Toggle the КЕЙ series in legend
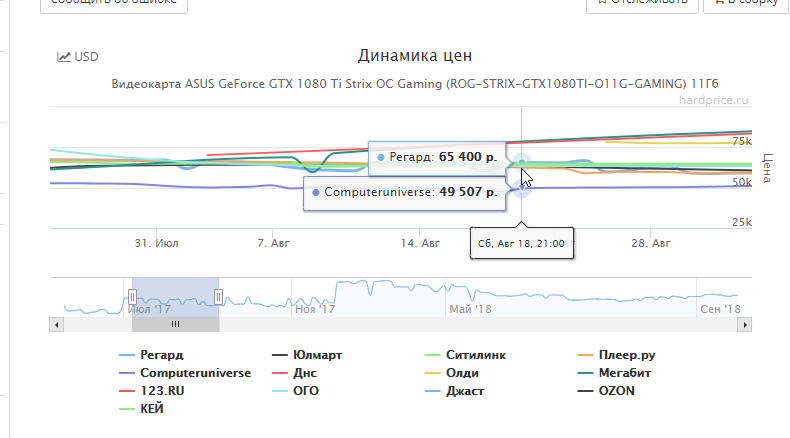The width and height of the screenshot is (790, 438). click(x=141, y=409)
